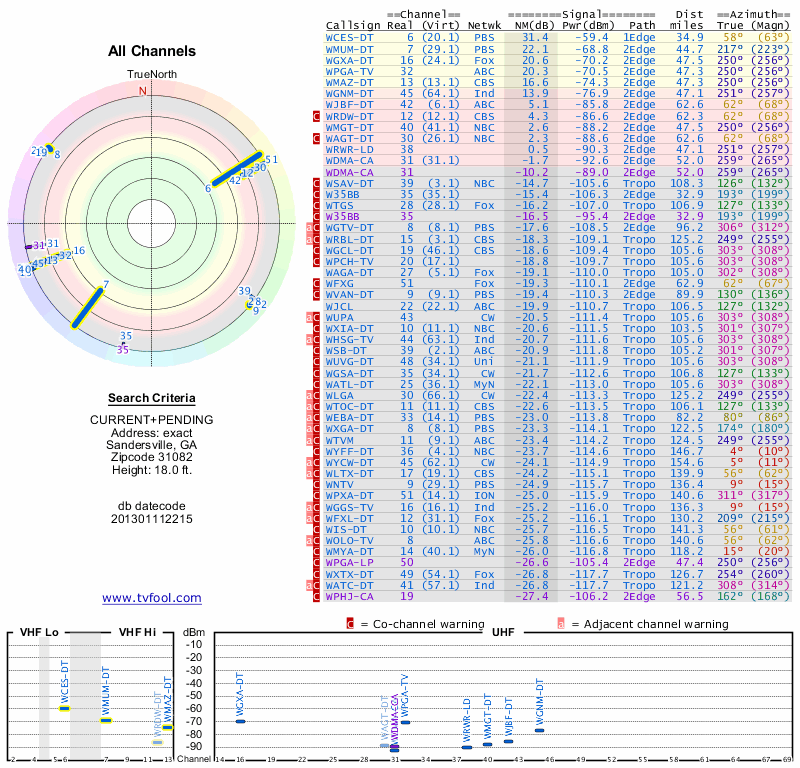Click the adjacent-channel 'a' icon beside WGTV-DT
Viewport: 800px width, 768px height.
click(x=311, y=227)
